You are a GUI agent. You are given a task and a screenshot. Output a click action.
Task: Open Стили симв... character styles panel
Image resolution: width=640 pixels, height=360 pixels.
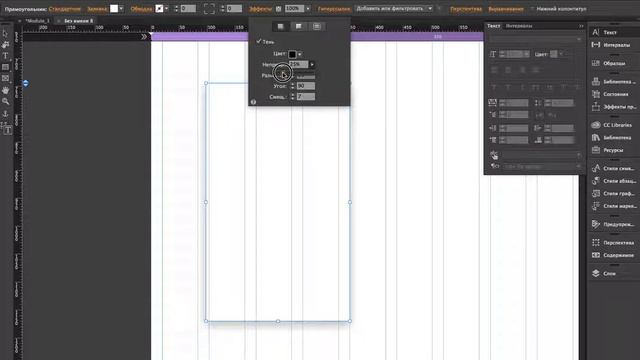[x=613, y=168]
